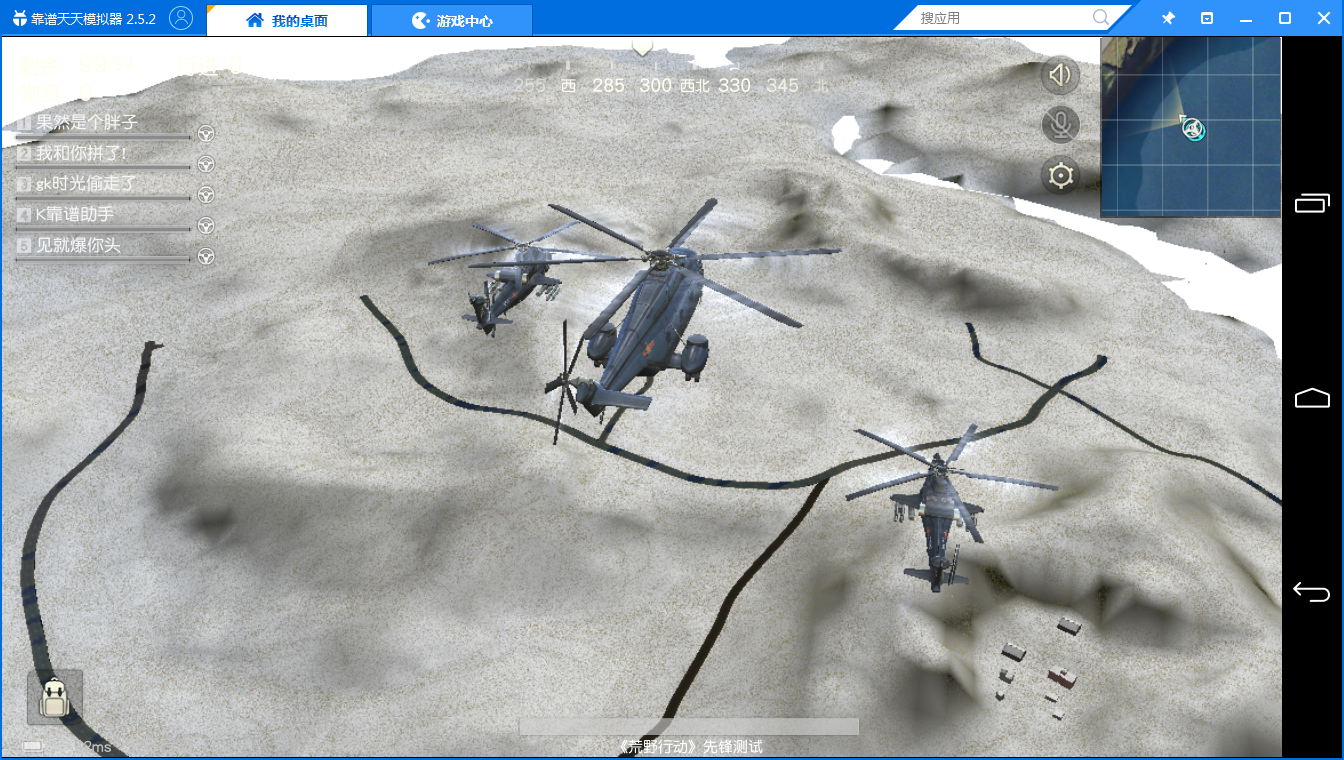Pin the emulator window with pushpin icon
Viewport: 1344px width, 760px height.
click(x=1168, y=18)
